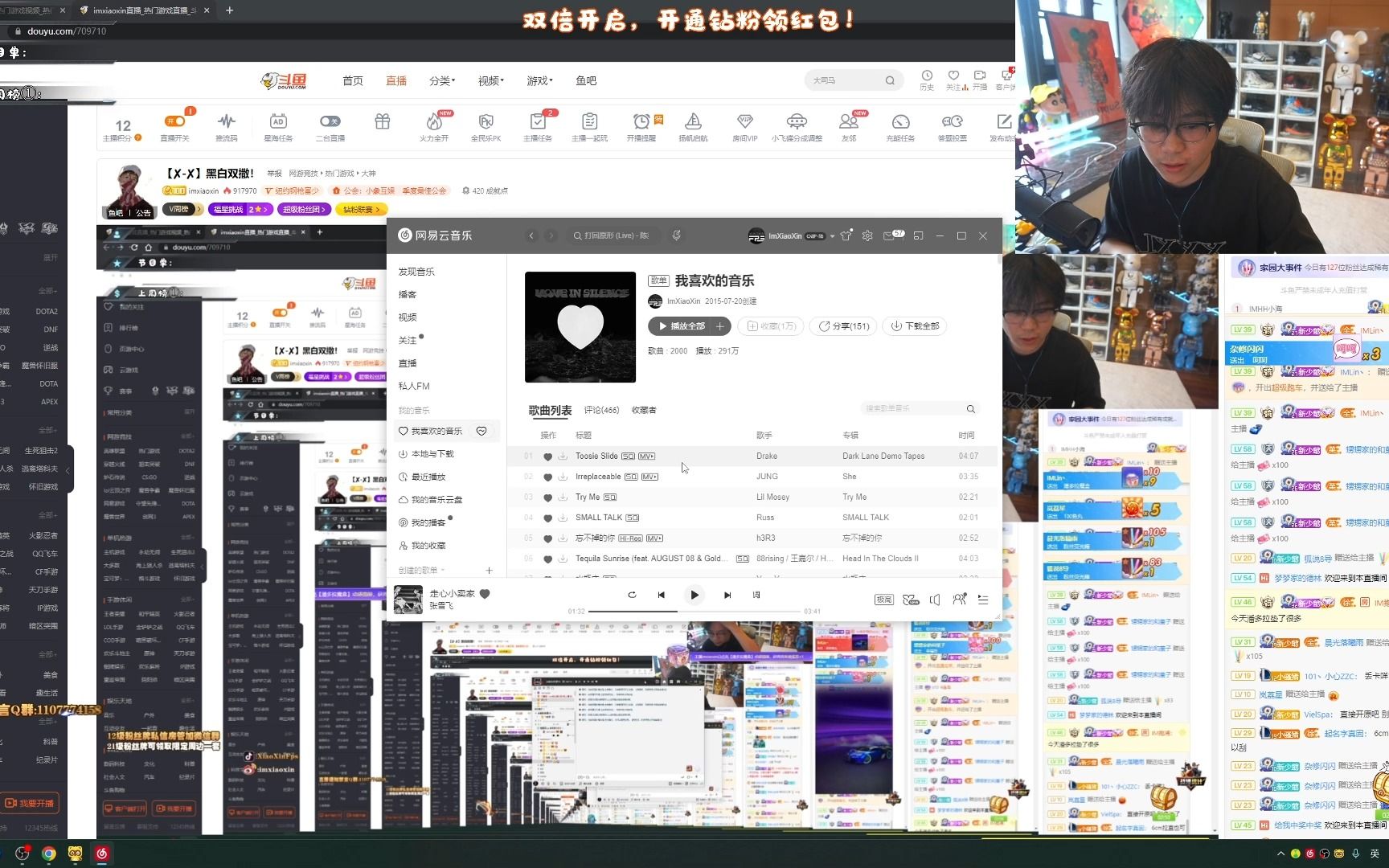
Task: Click play button in player bar
Action: (x=694, y=595)
